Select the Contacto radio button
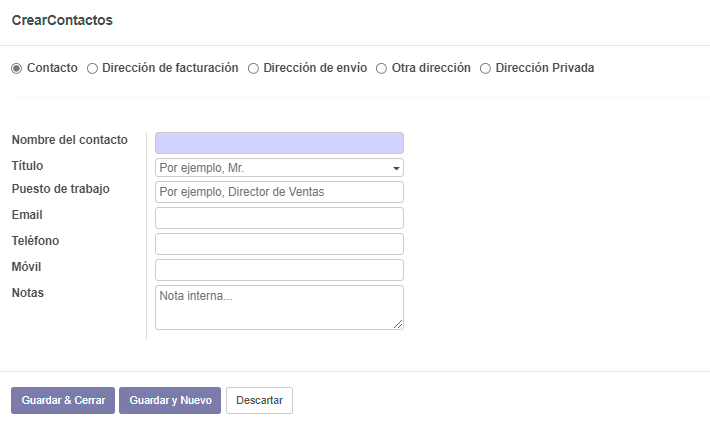The height and width of the screenshot is (427, 710). point(16,68)
